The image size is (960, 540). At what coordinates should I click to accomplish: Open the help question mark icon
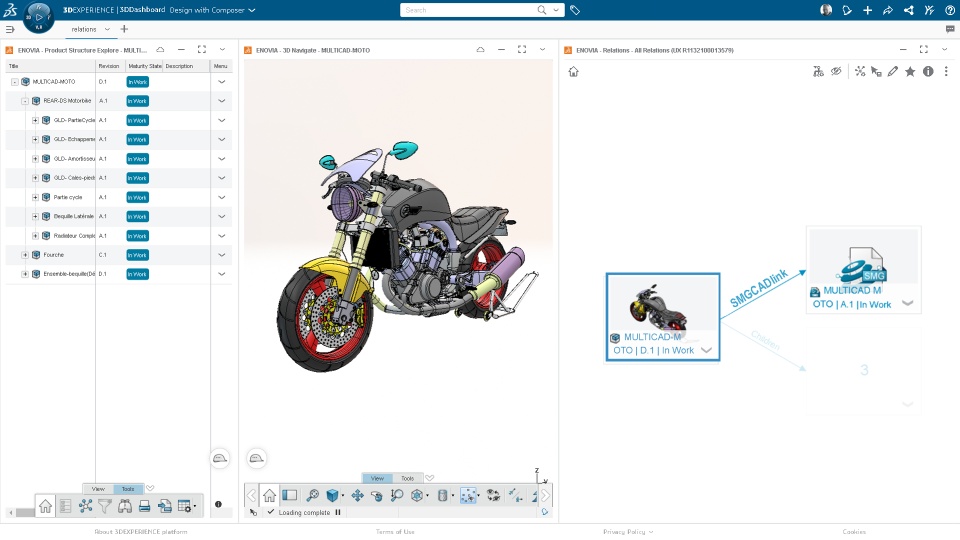coord(950,10)
